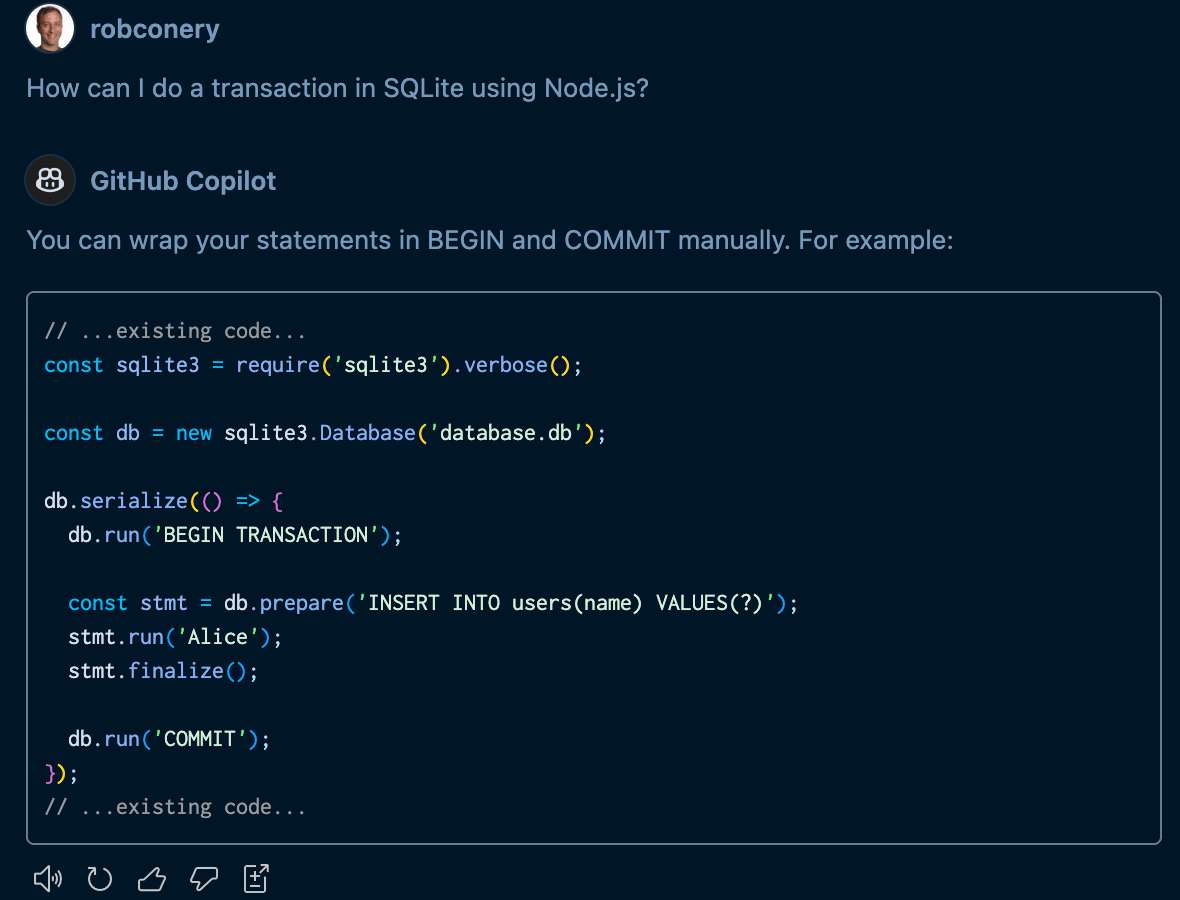Click the 'You can wrap your statements' reply text

coord(490,240)
